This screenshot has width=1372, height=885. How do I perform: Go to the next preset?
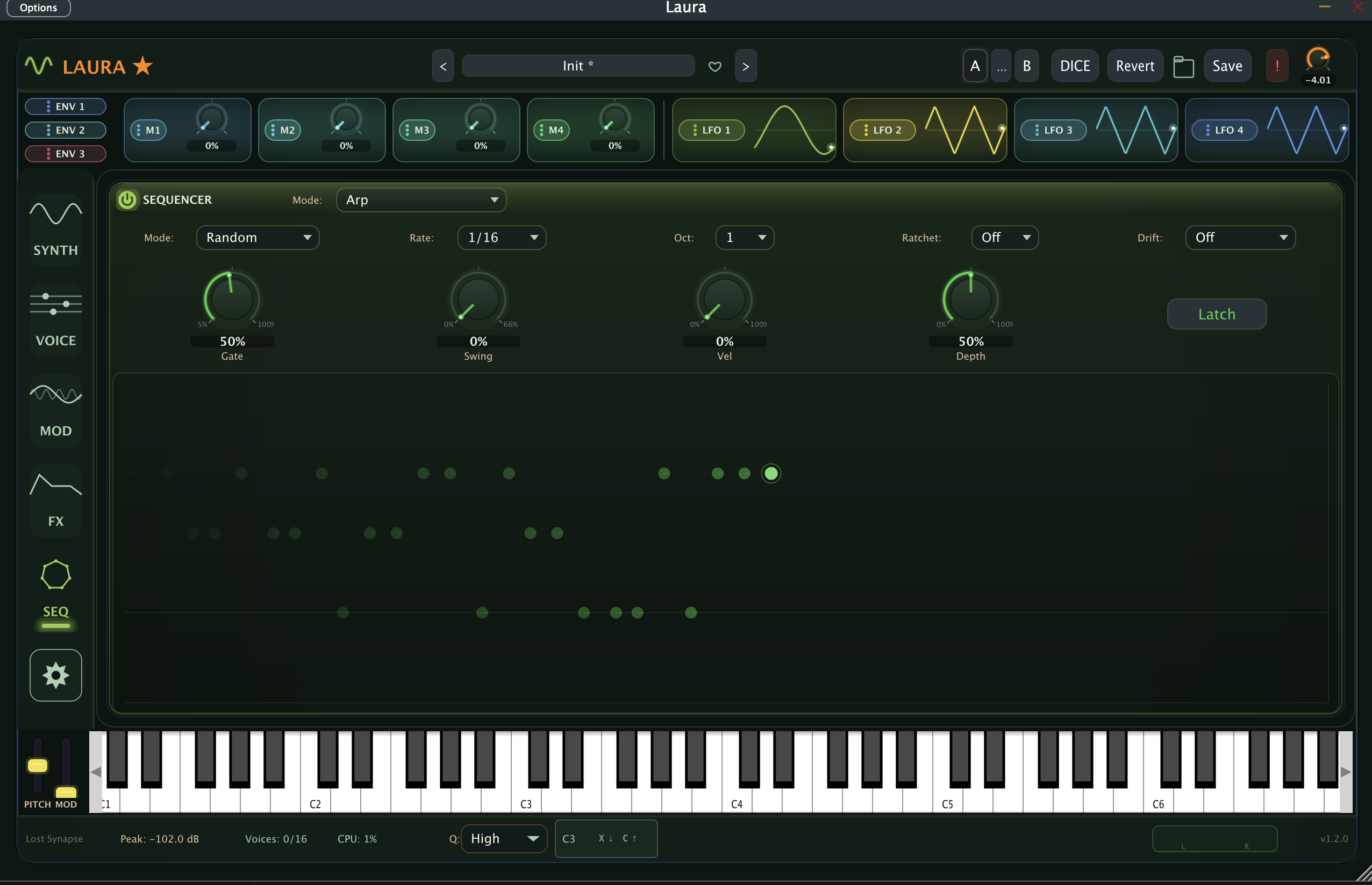tap(746, 66)
